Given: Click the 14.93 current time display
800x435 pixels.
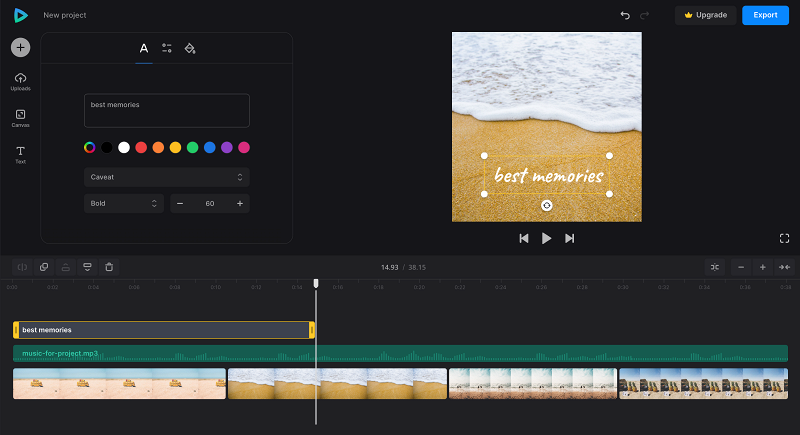Looking at the screenshot, I should 390,267.
